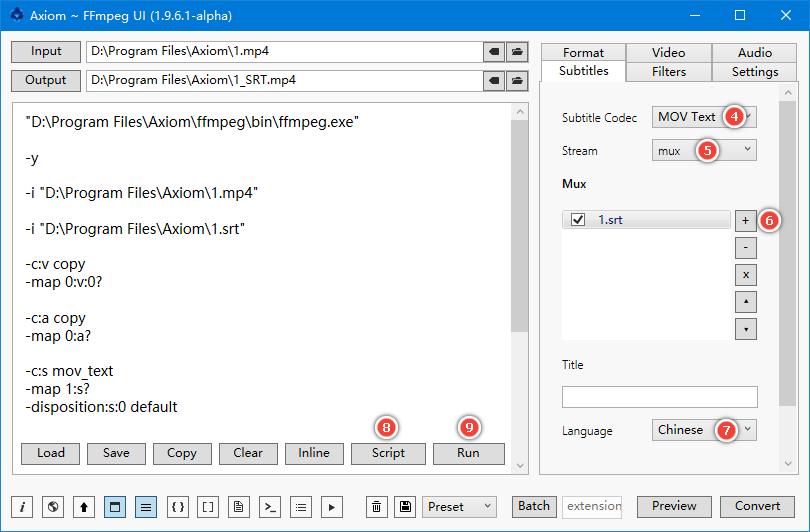Open the Filters tab
This screenshot has width=810, height=532.
[668, 71]
